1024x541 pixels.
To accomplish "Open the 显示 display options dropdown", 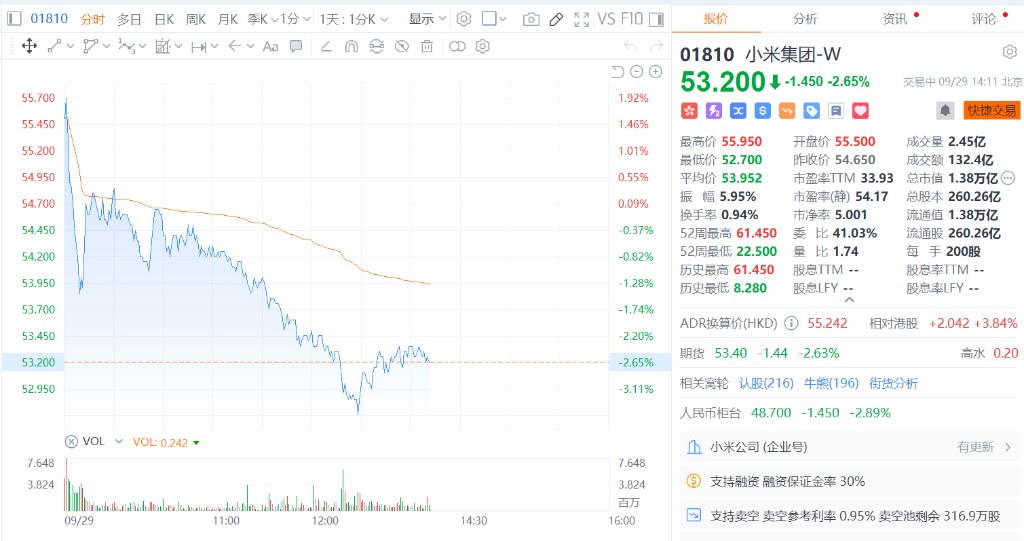I will tap(427, 20).
